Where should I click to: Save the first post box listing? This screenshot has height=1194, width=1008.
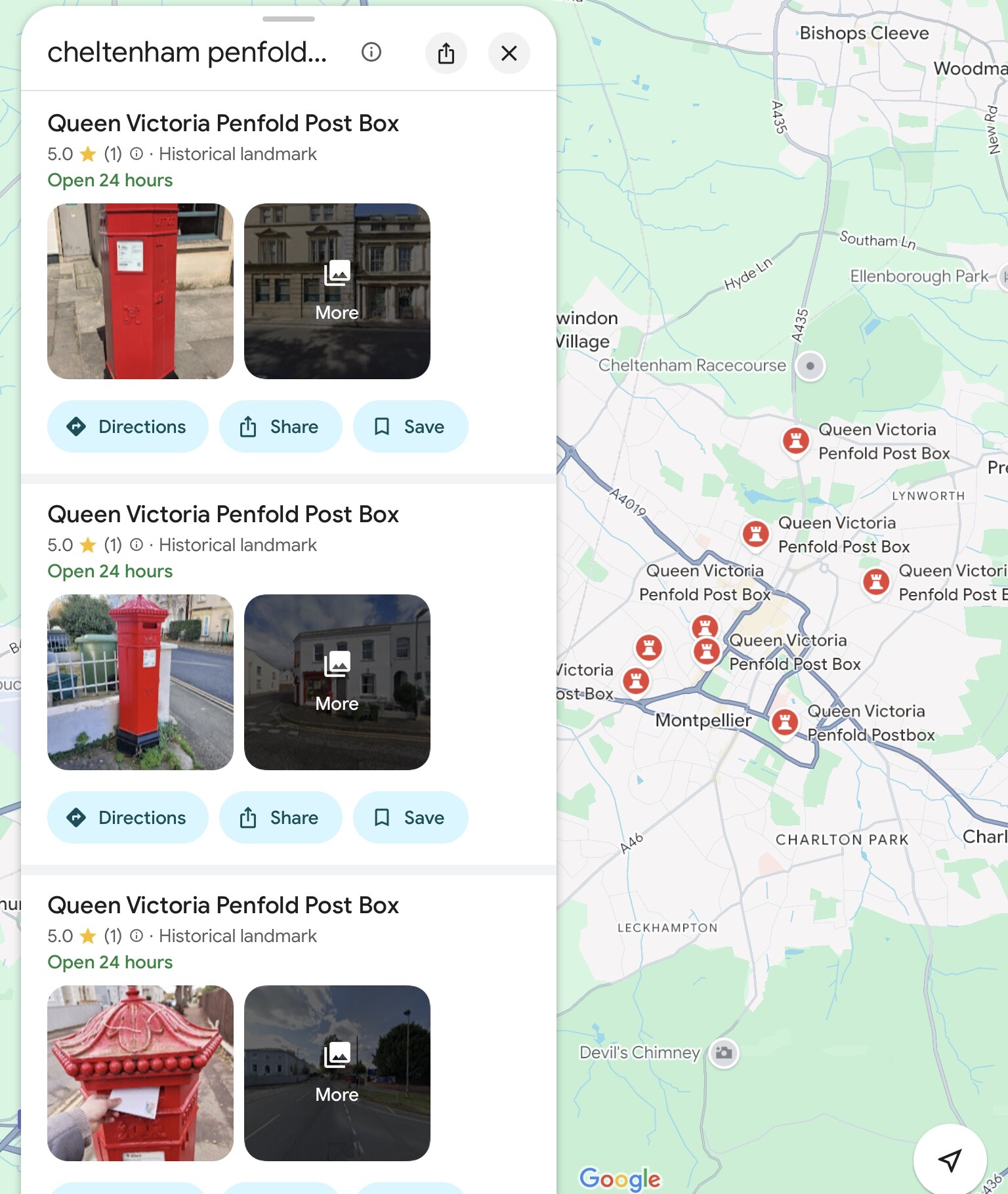coord(411,426)
